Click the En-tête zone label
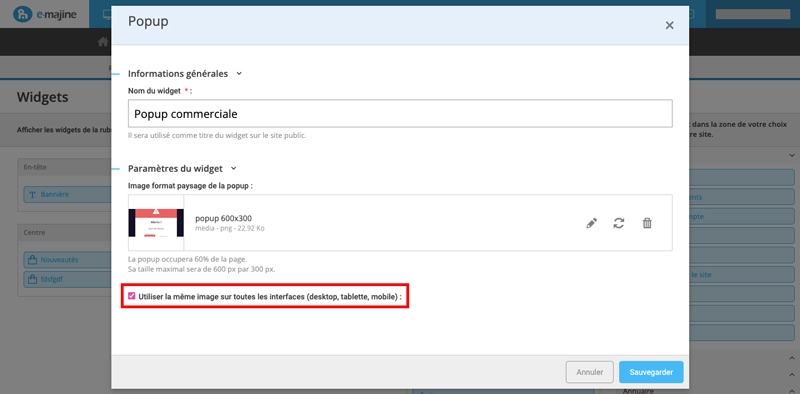The image size is (800, 394). (35, 167)
